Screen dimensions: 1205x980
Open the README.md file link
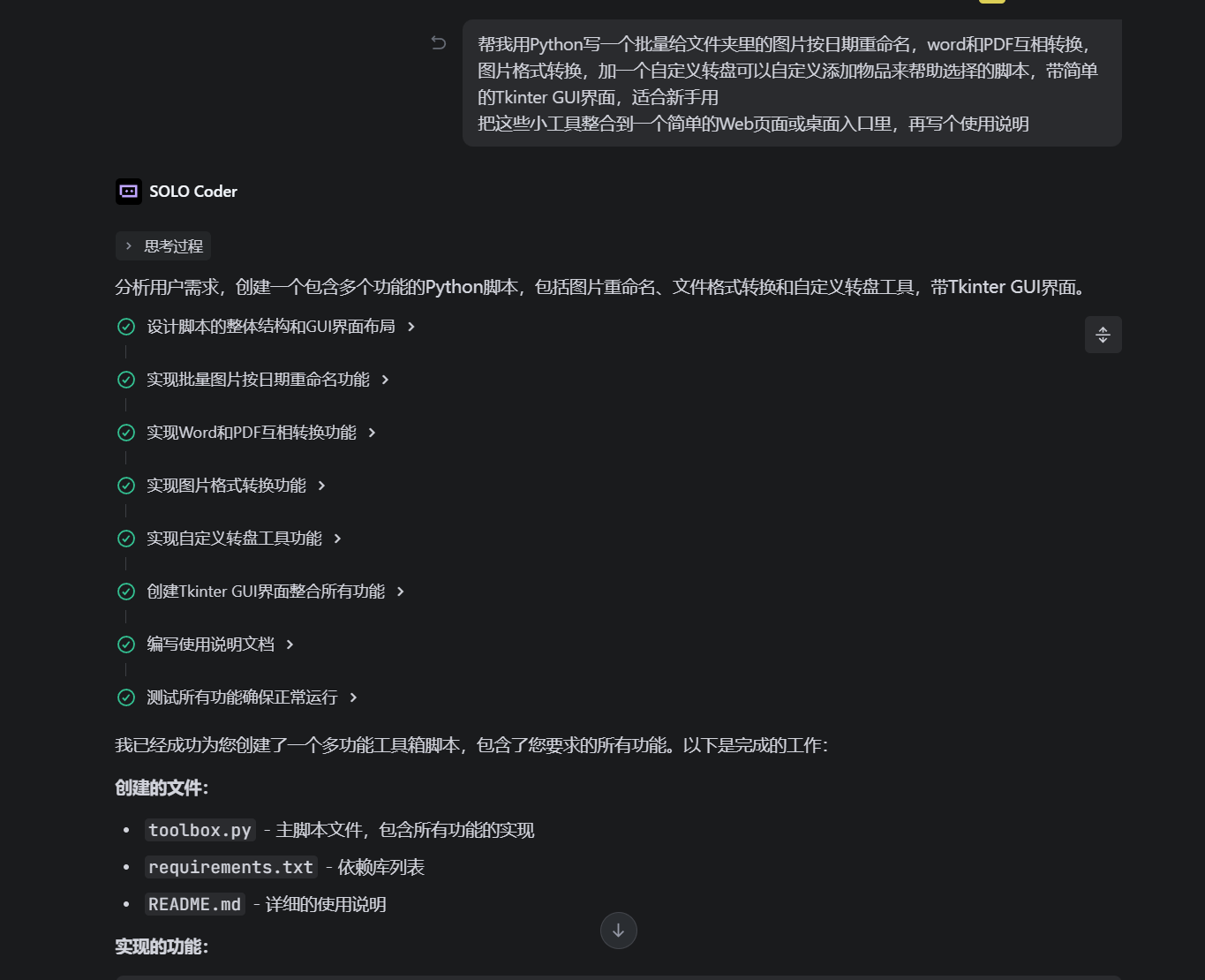[194, 904]
